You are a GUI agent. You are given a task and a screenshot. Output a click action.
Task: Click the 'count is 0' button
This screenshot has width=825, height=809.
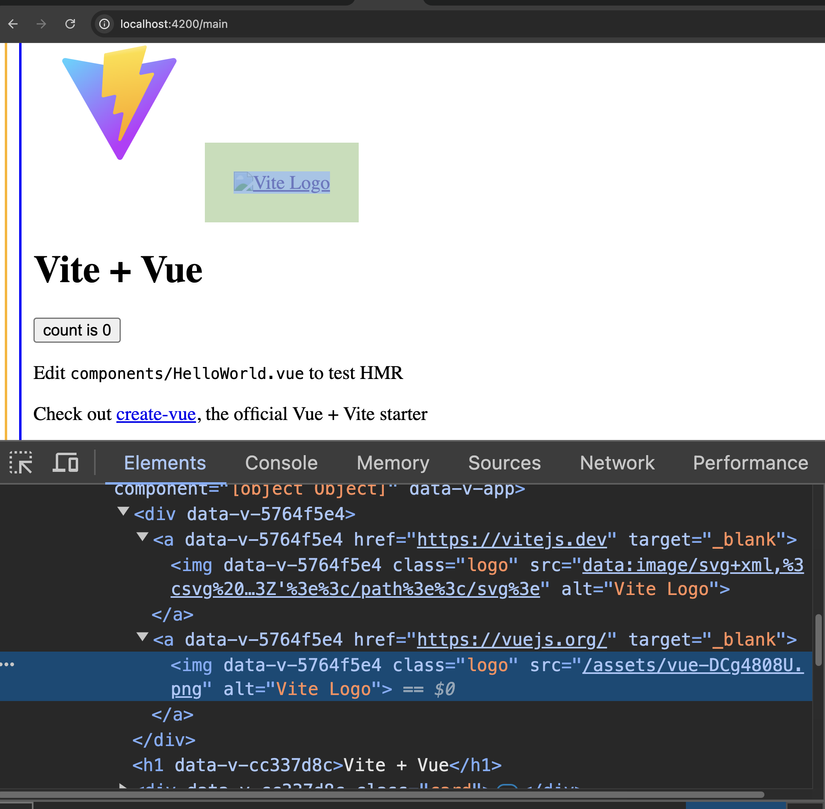tap(77, 330)
